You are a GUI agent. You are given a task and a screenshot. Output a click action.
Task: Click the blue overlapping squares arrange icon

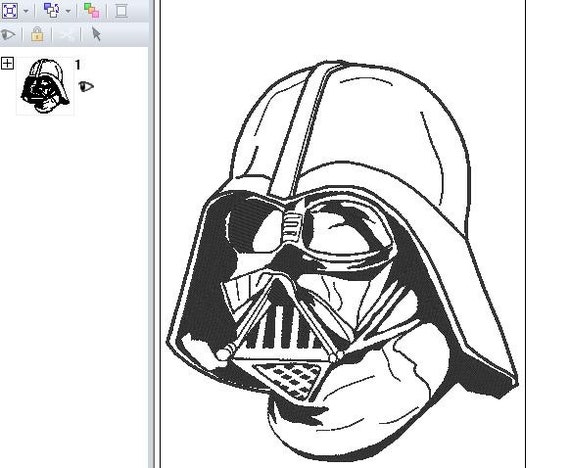51,11
